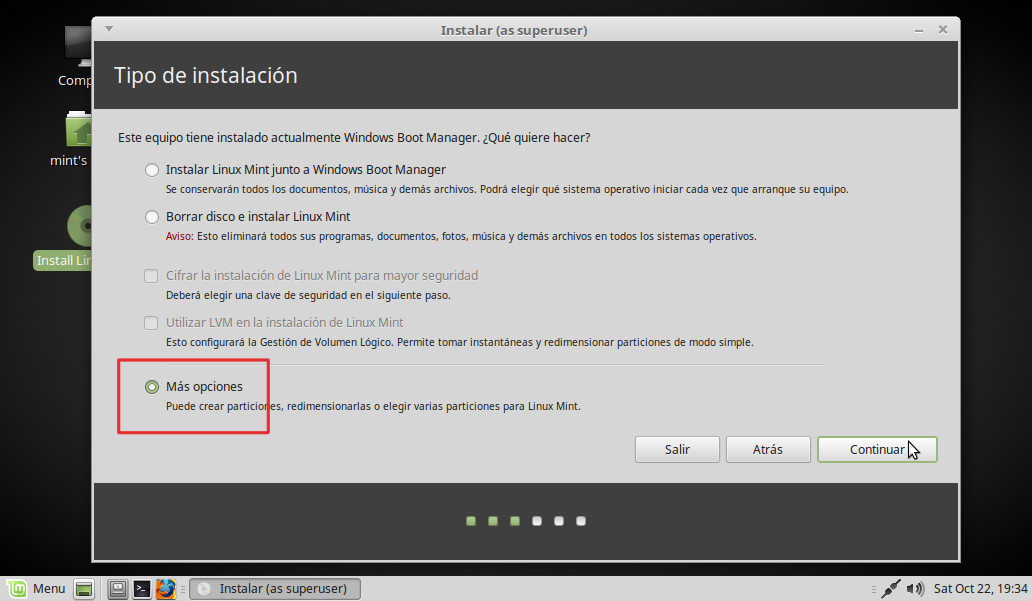The width and height of the screenshot is (1032, 601).
Task: Choose the Borrar disco e instalar option
Action: (152, 217)
